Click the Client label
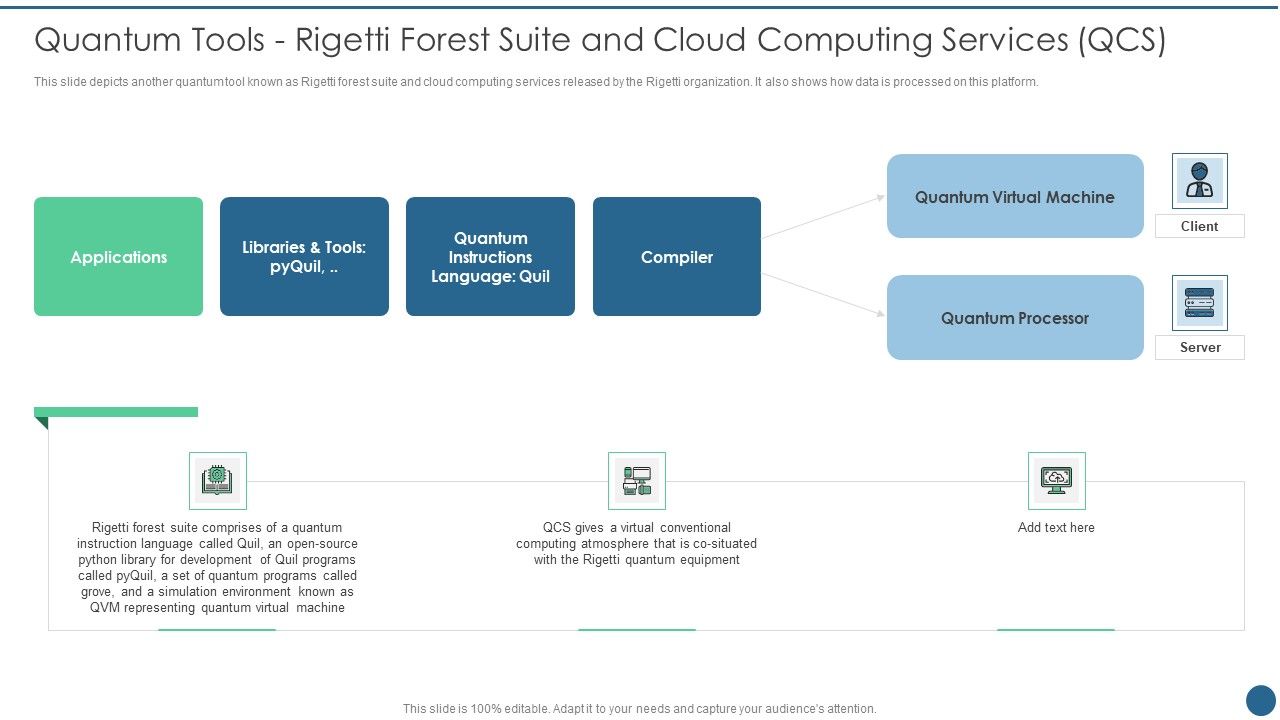This screenshot has height=720, width=1280. pos(1200,226)
